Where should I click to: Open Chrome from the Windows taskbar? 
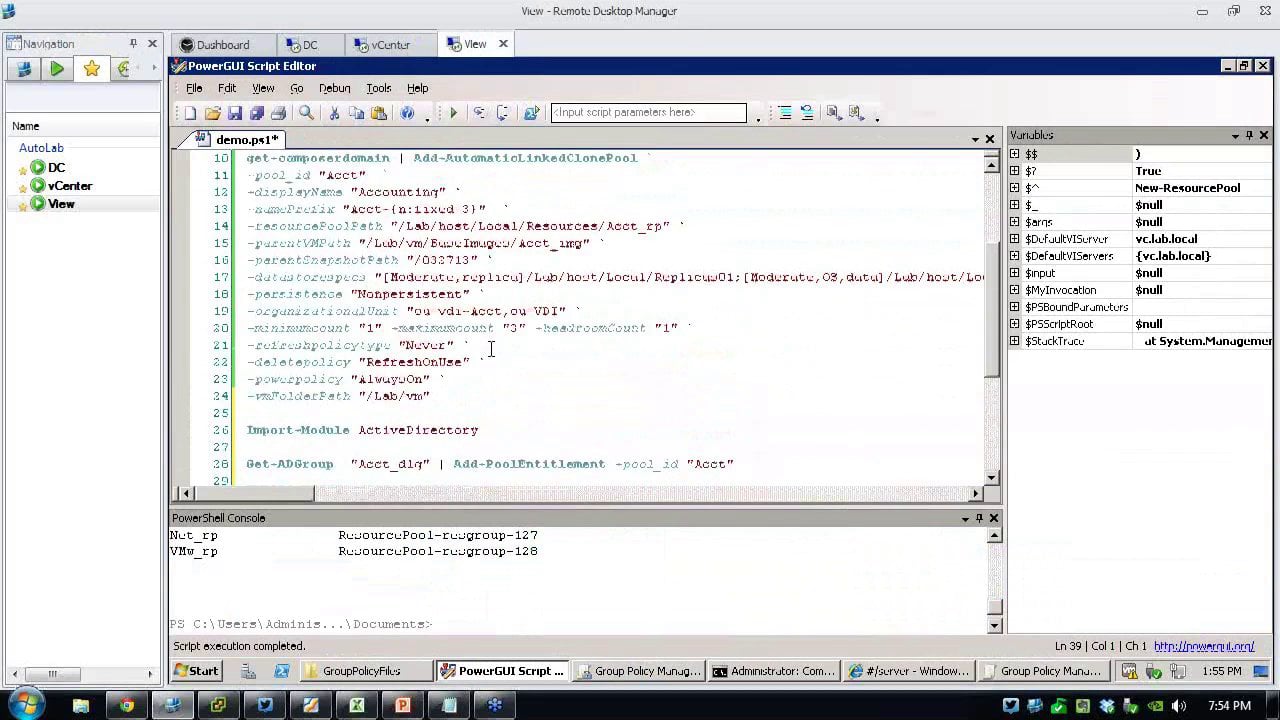(127, 705)
